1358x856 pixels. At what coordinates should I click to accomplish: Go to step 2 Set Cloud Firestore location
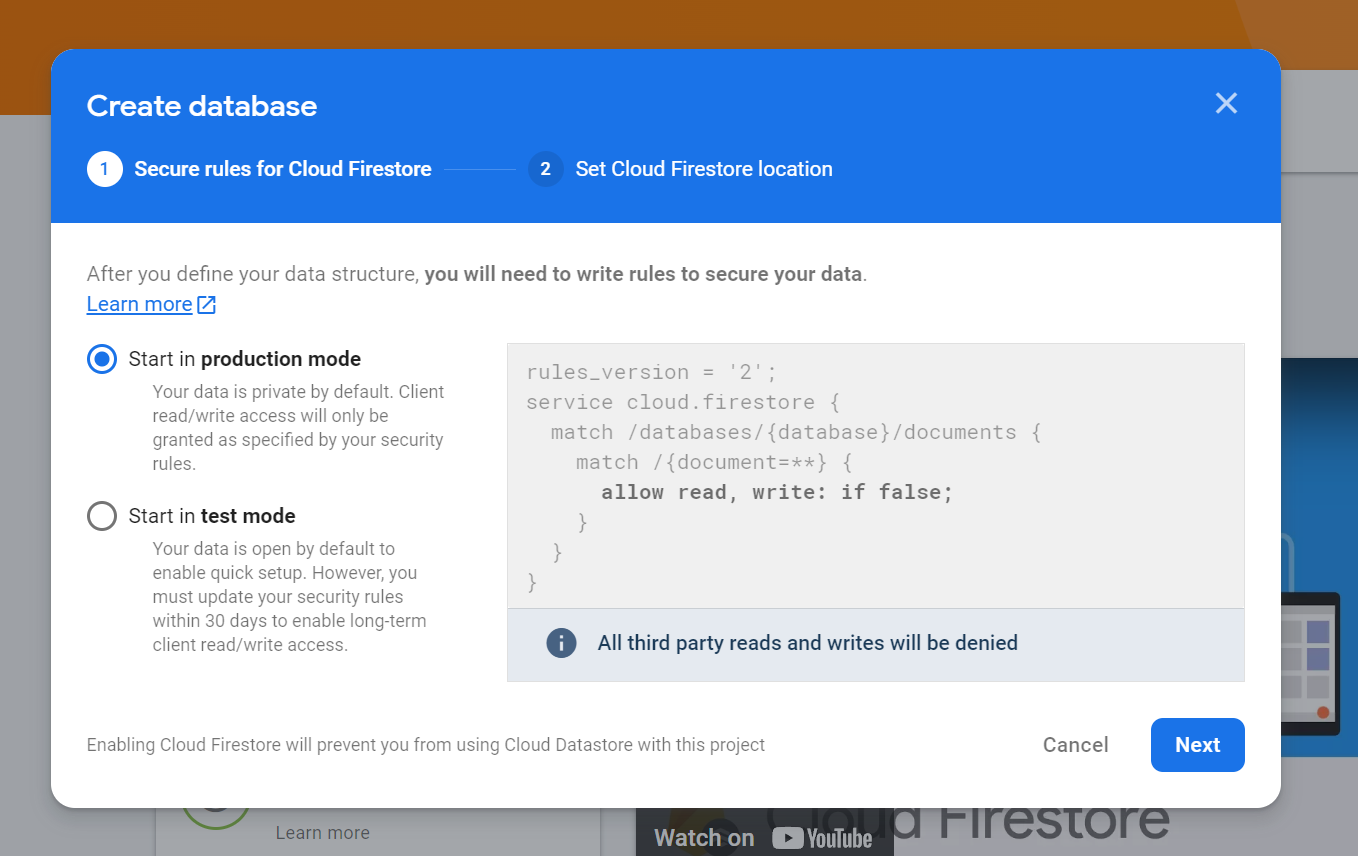coord(680,169)
